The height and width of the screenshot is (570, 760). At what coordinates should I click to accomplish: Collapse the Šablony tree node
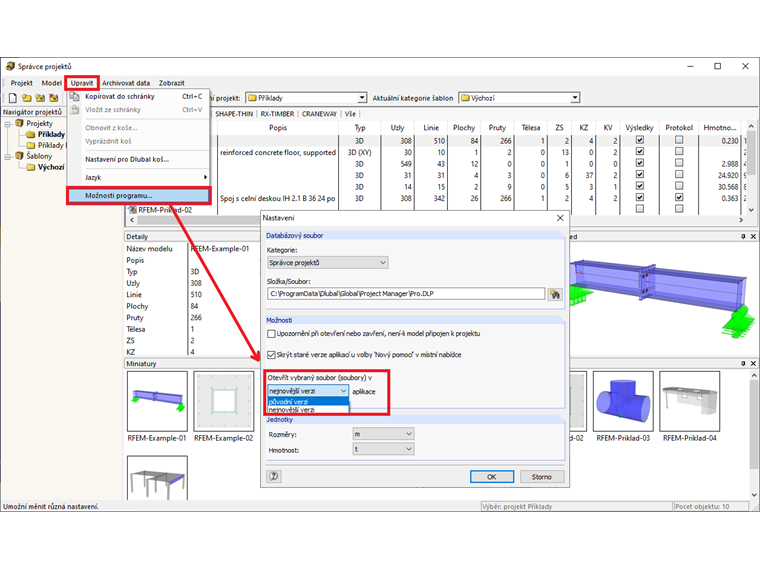point(8,157)
